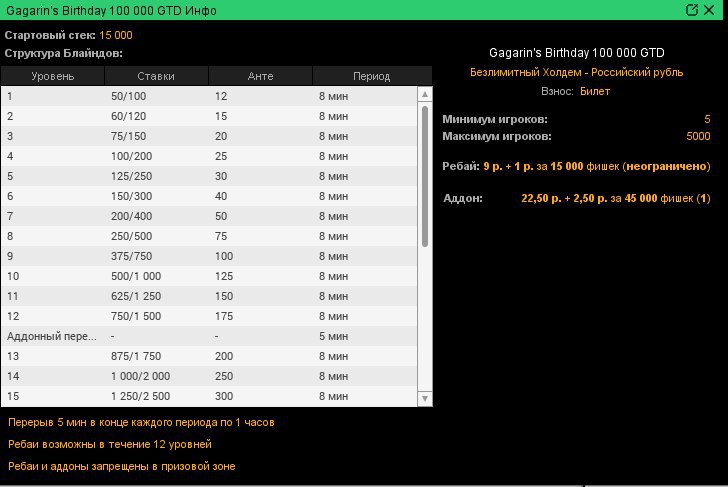Select the 50/100 blinds cell
This screenshot has height=487, width=728.
coord(129,96)
